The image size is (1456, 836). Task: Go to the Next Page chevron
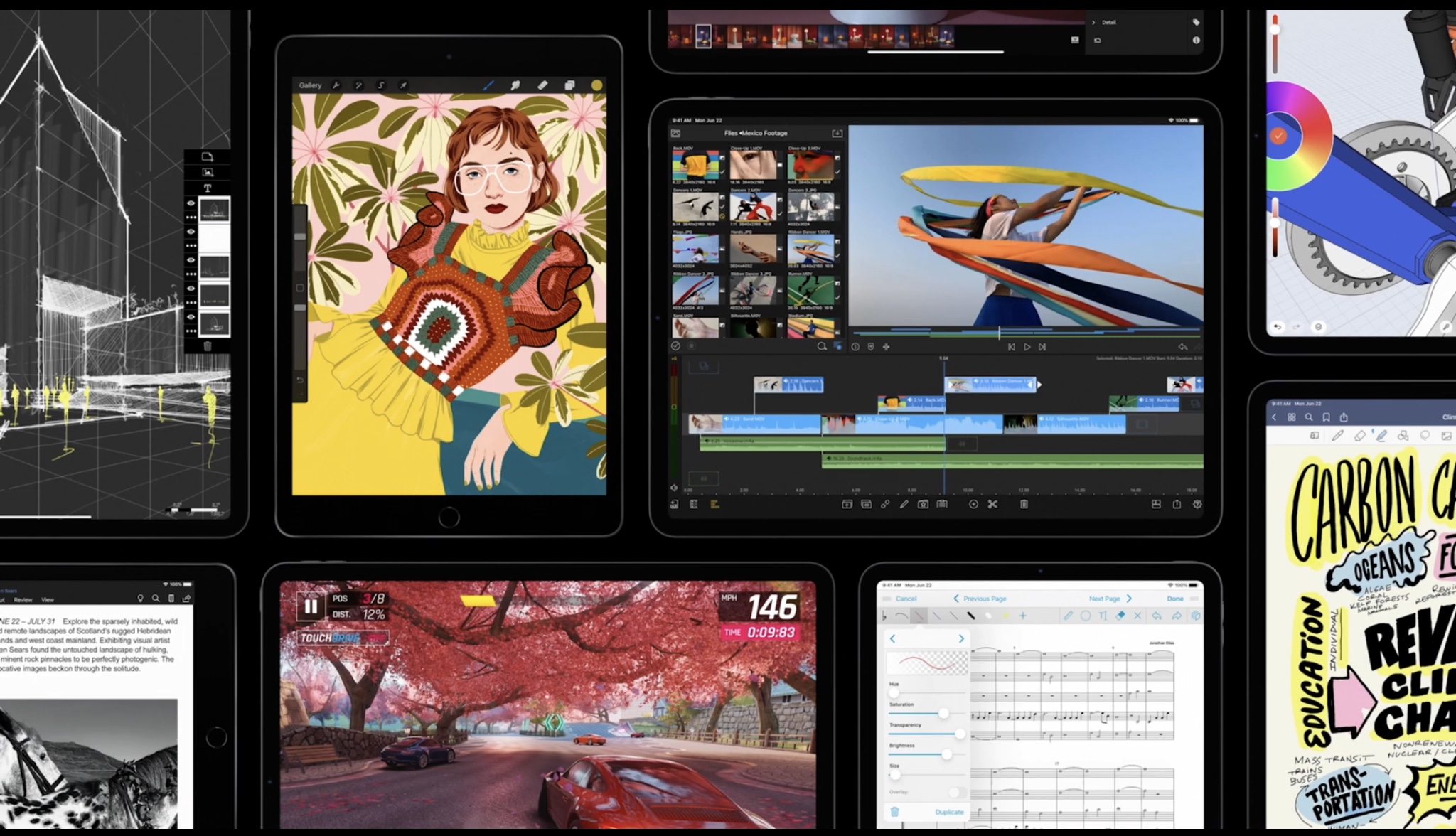point(1129,599)
